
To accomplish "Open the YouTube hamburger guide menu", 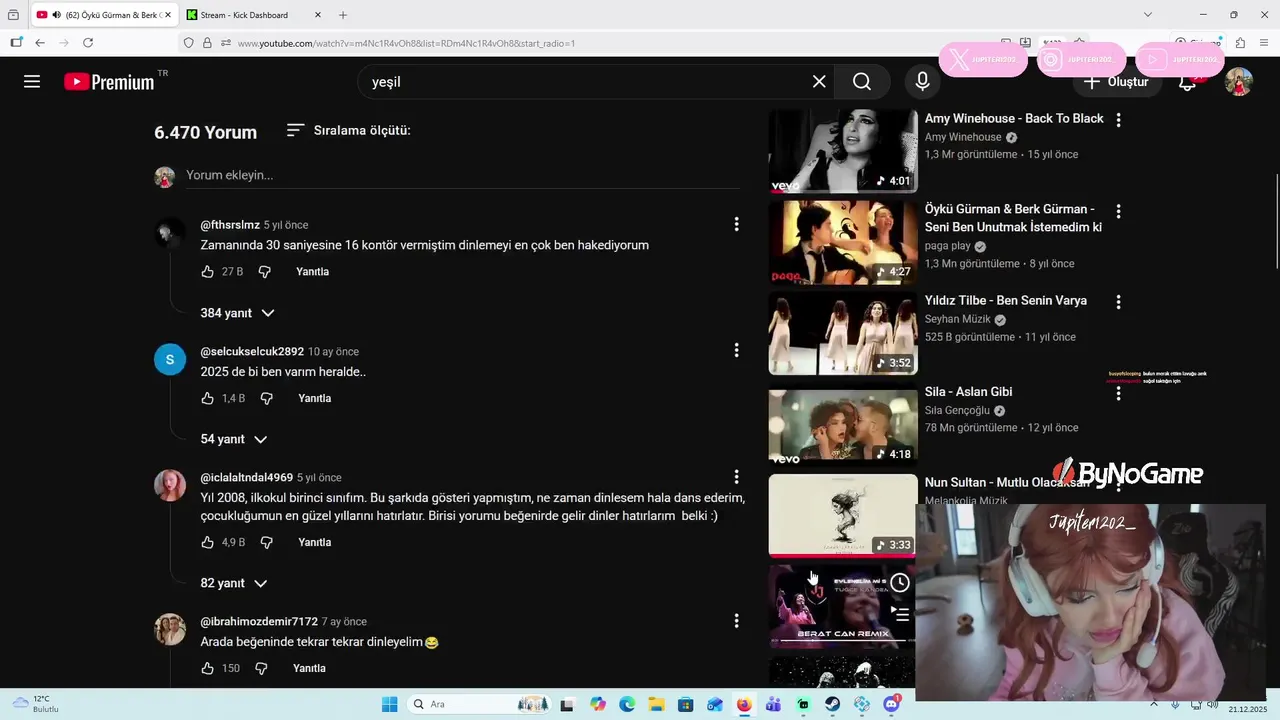I will tap(32, 82).
